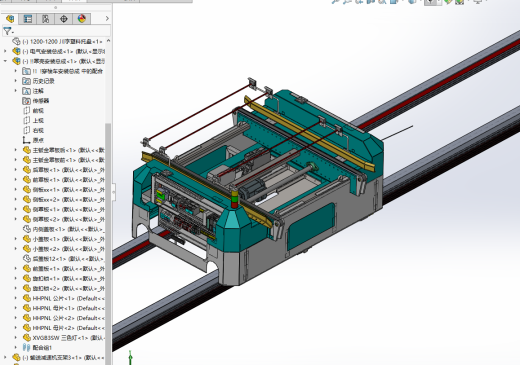Select the 传感器 sensors folder icon
This screenshot has width=520, height=365.
pos(26,101)
